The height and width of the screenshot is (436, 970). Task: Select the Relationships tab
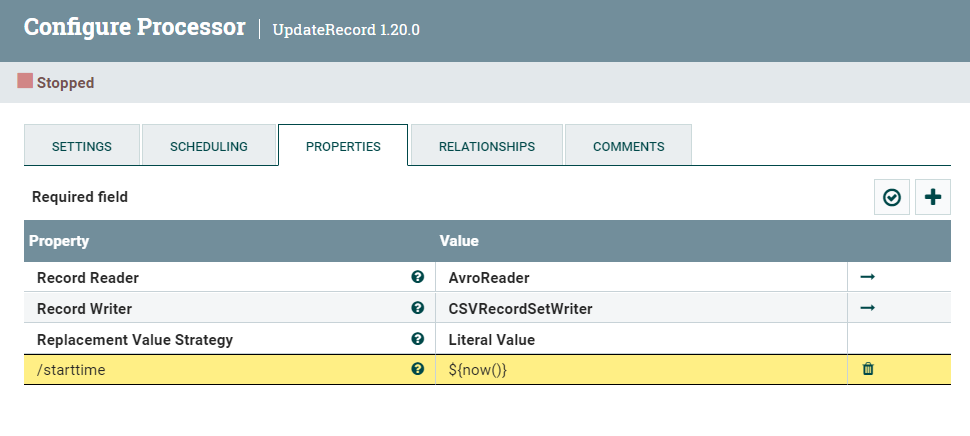(x=487, y=146)
